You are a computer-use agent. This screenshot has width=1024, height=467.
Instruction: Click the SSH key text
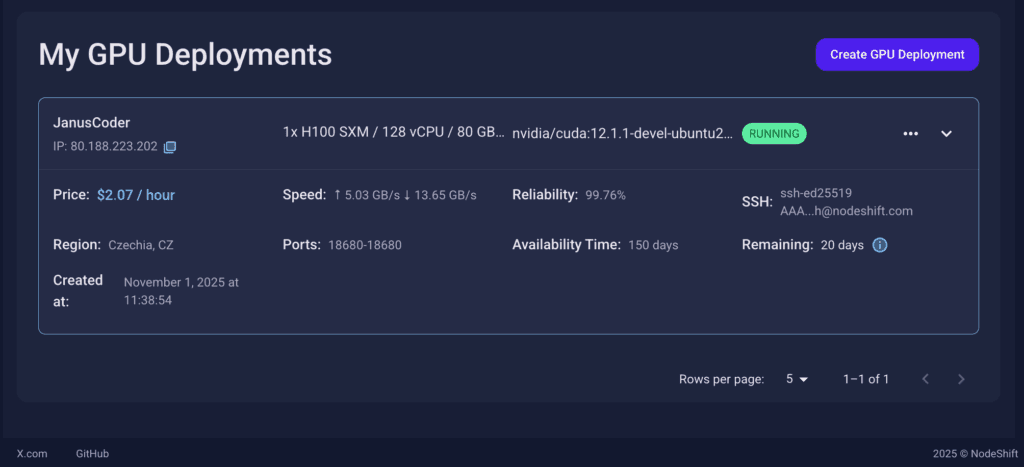pyautogui.click(x=846, y=202)
